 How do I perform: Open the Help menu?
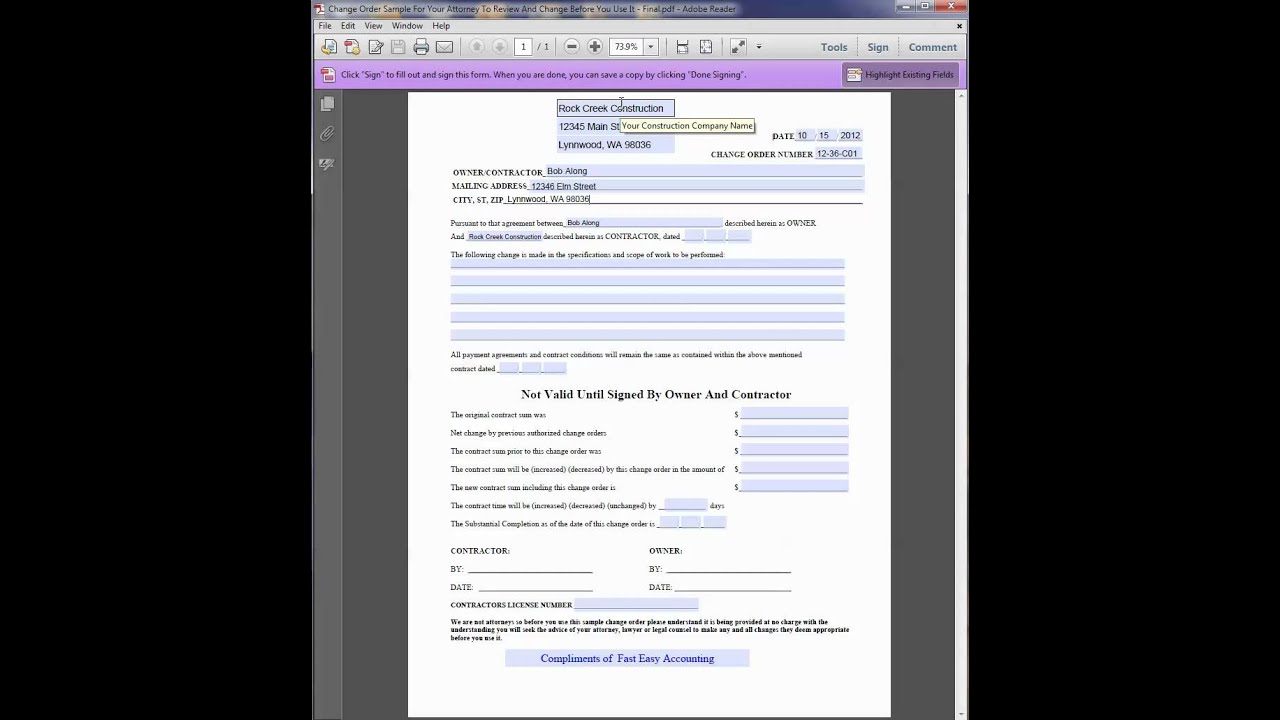click(441, 26)
